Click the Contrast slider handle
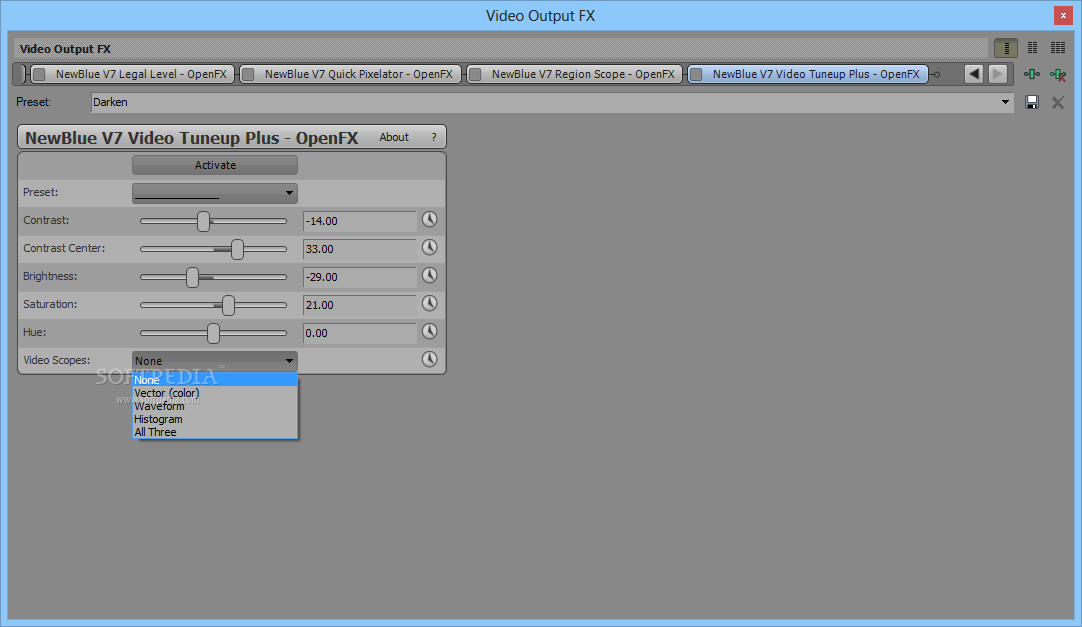This screenshot has width=1082, height=627. [203, 221]
